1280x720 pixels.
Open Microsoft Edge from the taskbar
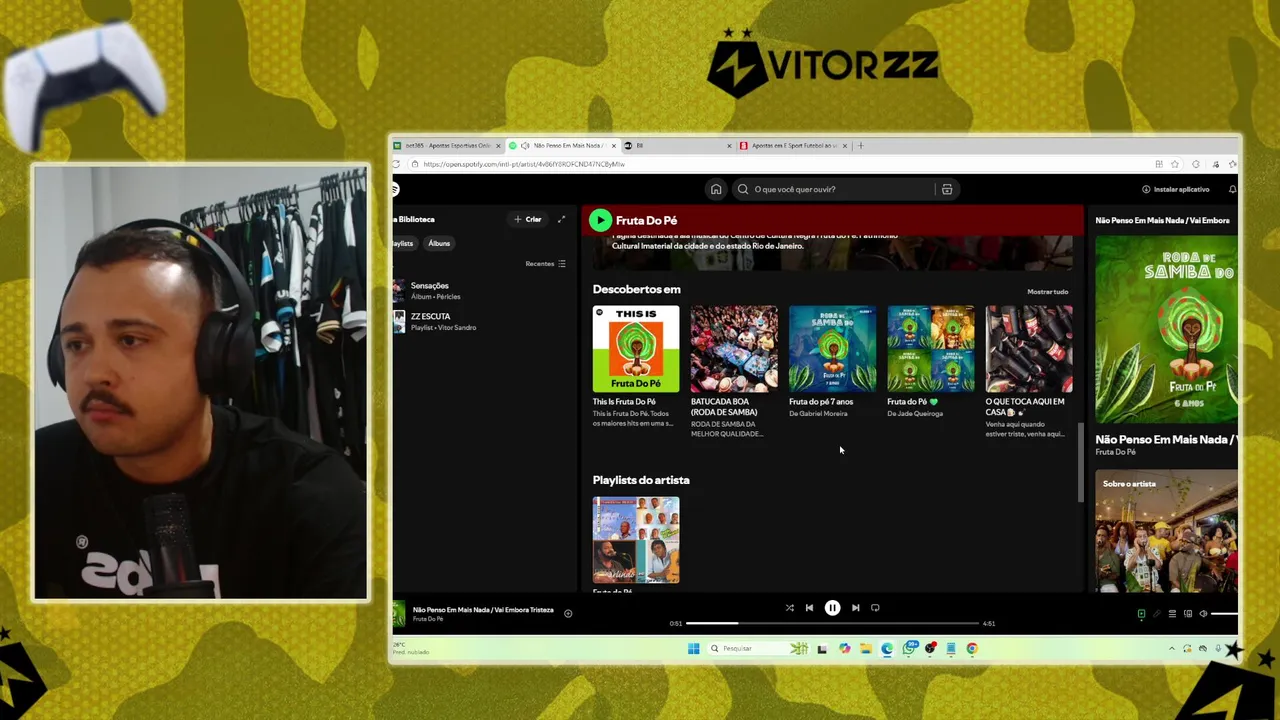[887, 648]
